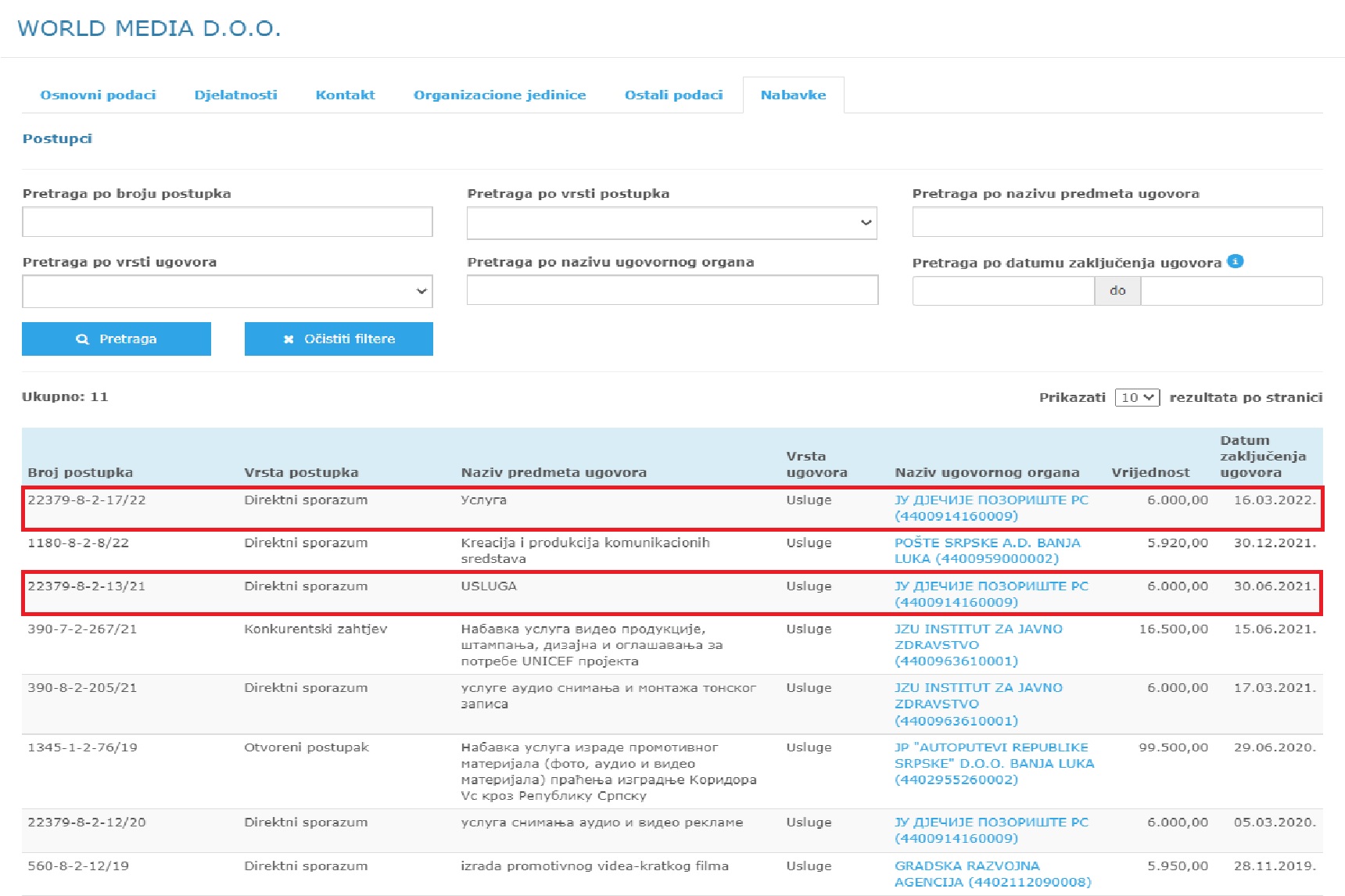Select the Nabavke tab

tap(793, 95)
